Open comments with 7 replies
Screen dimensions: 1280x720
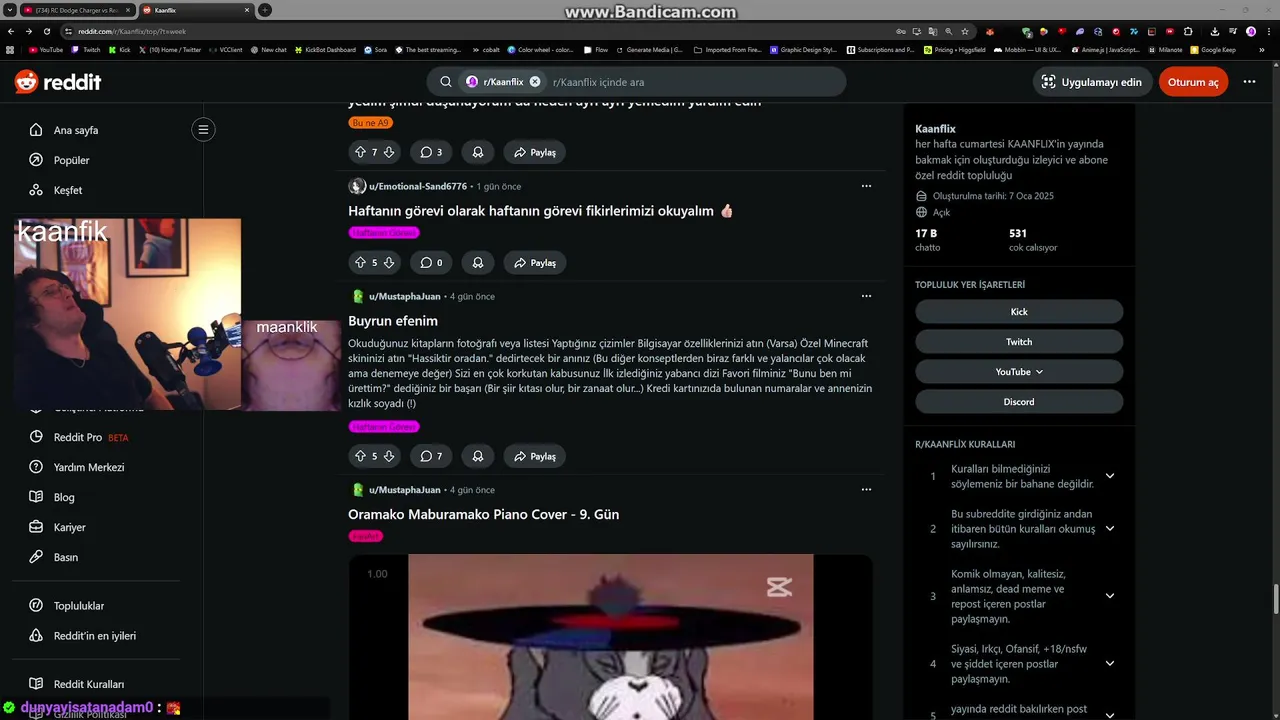coord(431,456)
